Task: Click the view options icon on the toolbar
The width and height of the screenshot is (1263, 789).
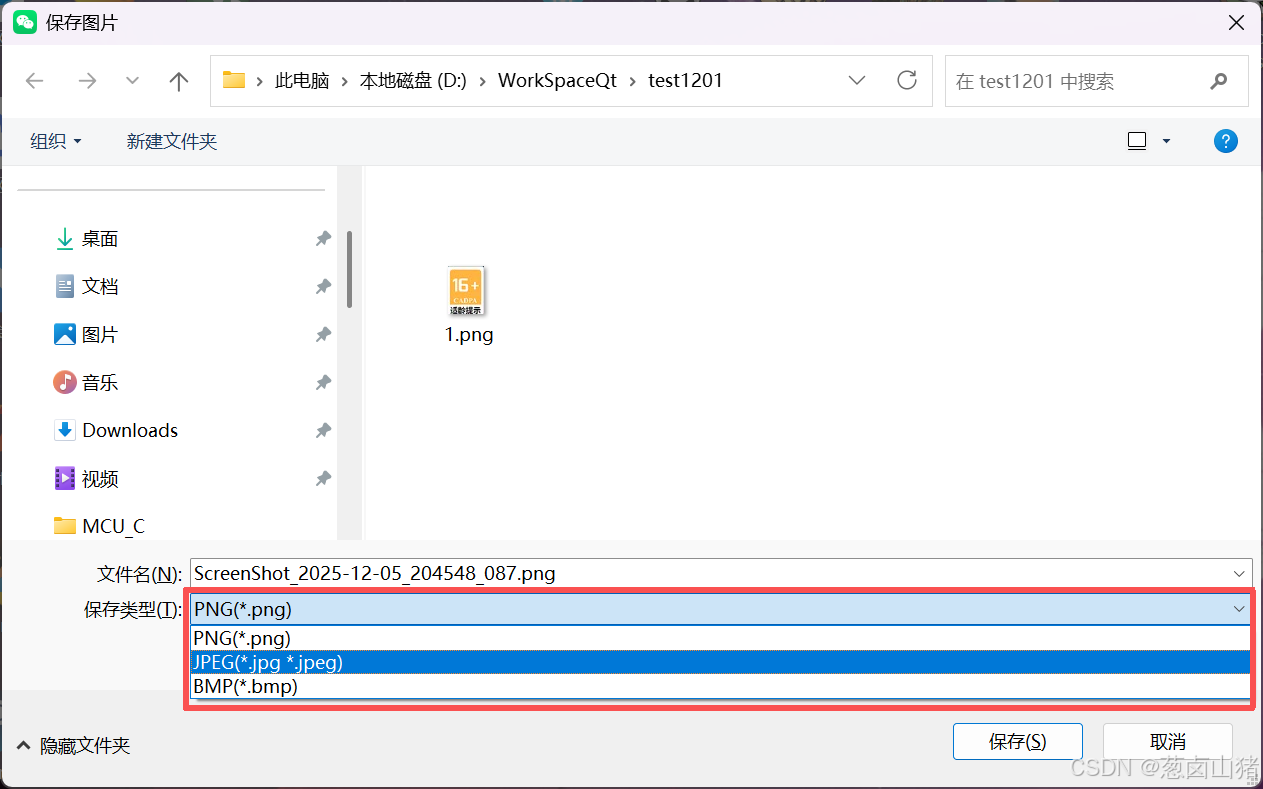Action: click(x=1136, y=140)
